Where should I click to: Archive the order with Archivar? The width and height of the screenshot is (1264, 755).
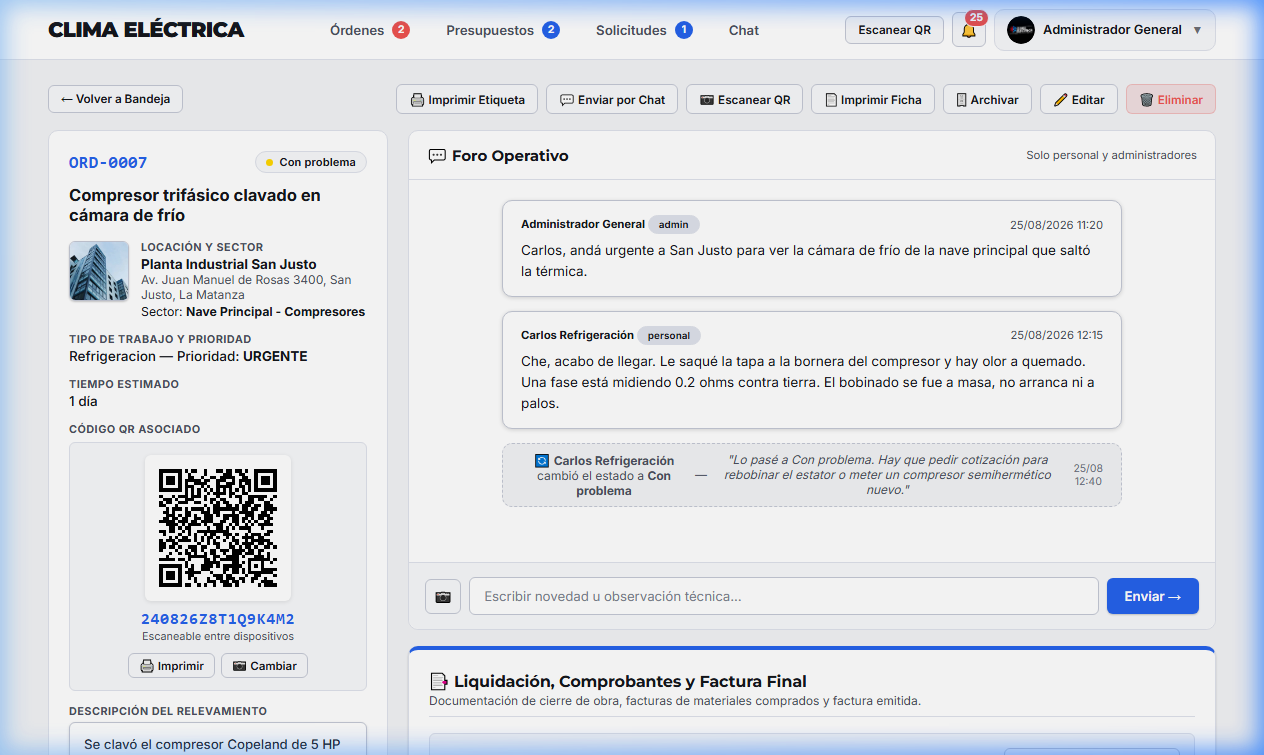(x=987, y=99)
